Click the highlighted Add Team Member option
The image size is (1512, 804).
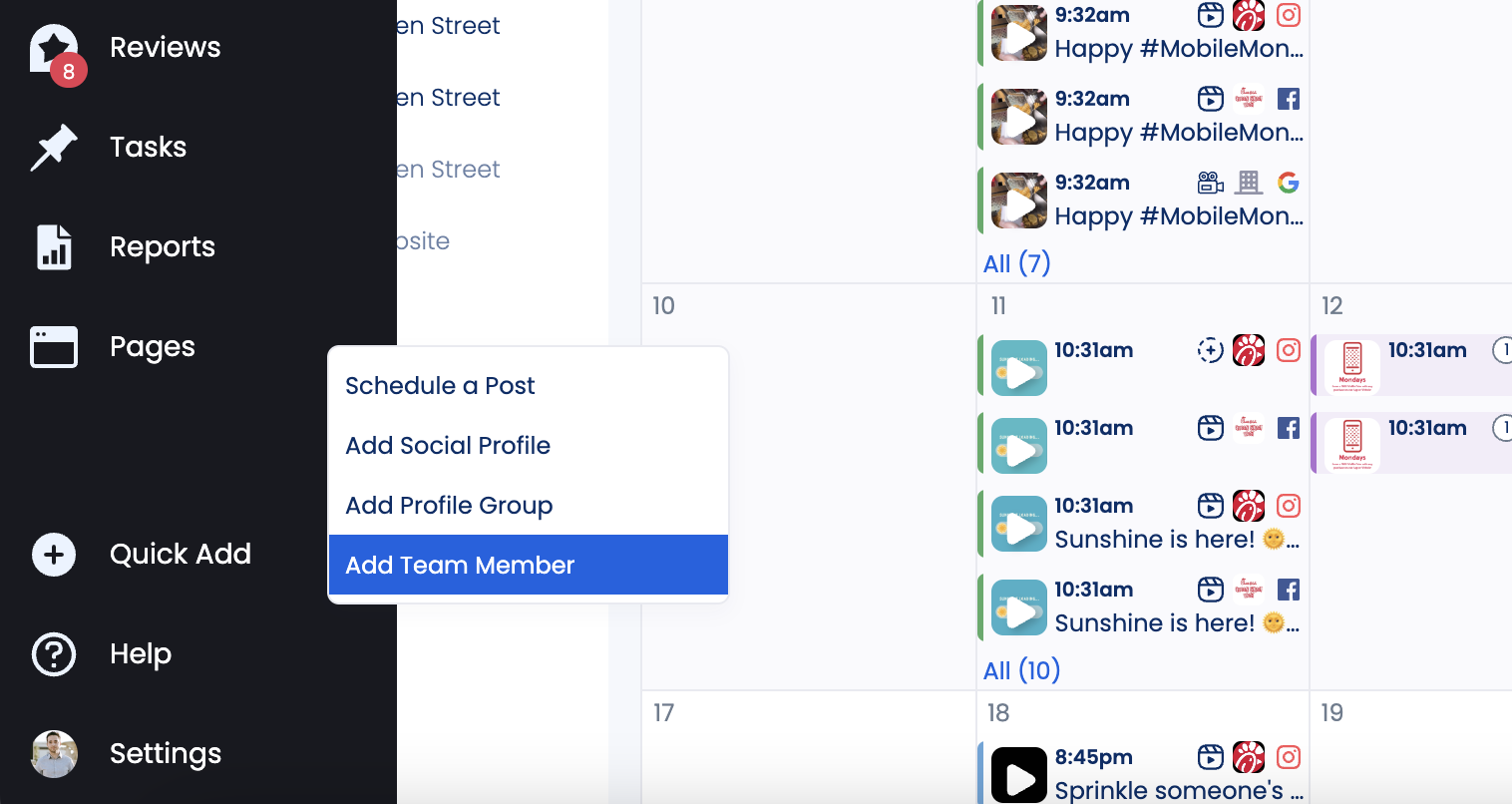pyautogui.click(x=460, y=565)
